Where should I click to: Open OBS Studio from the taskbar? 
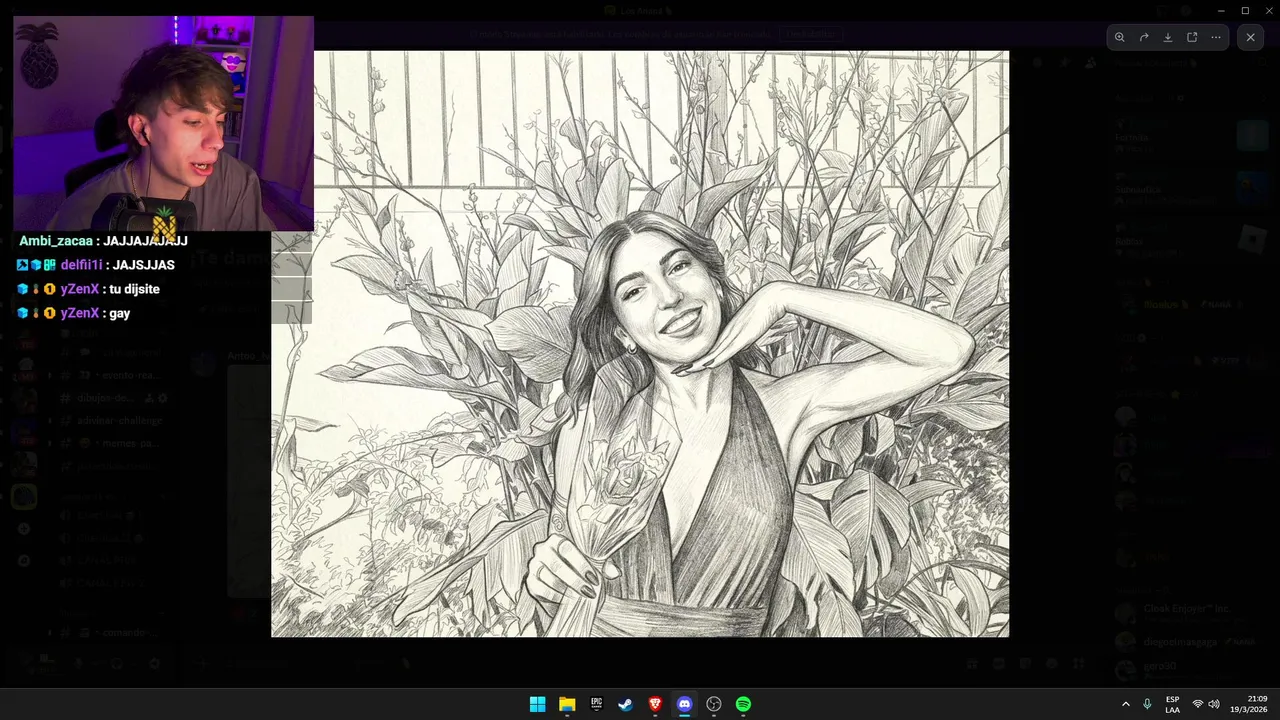pos(714,704)
